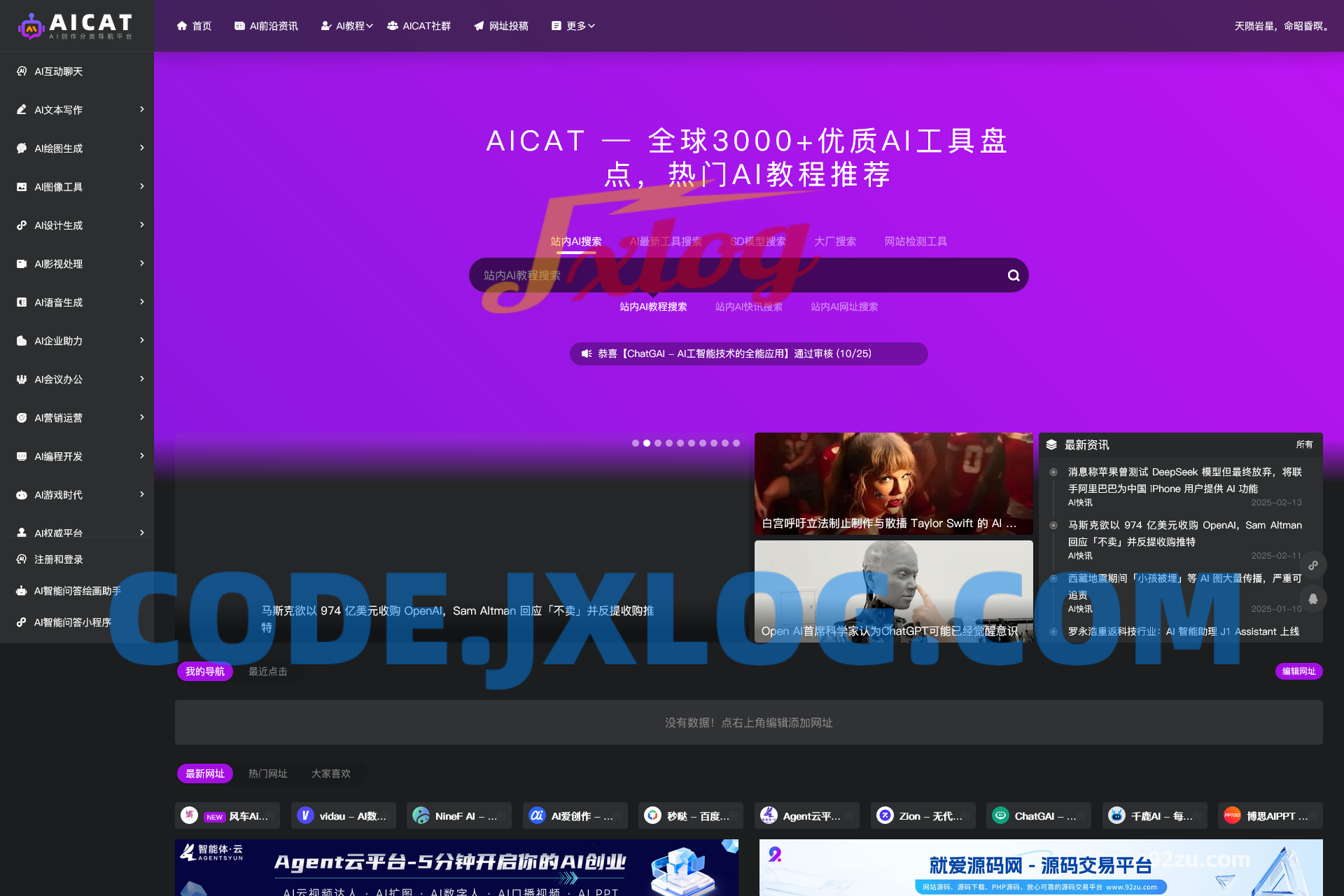Image resolution: width=1344 pixels, height=896 pixels.
Task: Open the 所有 link in 最新资讯 panel
Action: click(1304, 444)
